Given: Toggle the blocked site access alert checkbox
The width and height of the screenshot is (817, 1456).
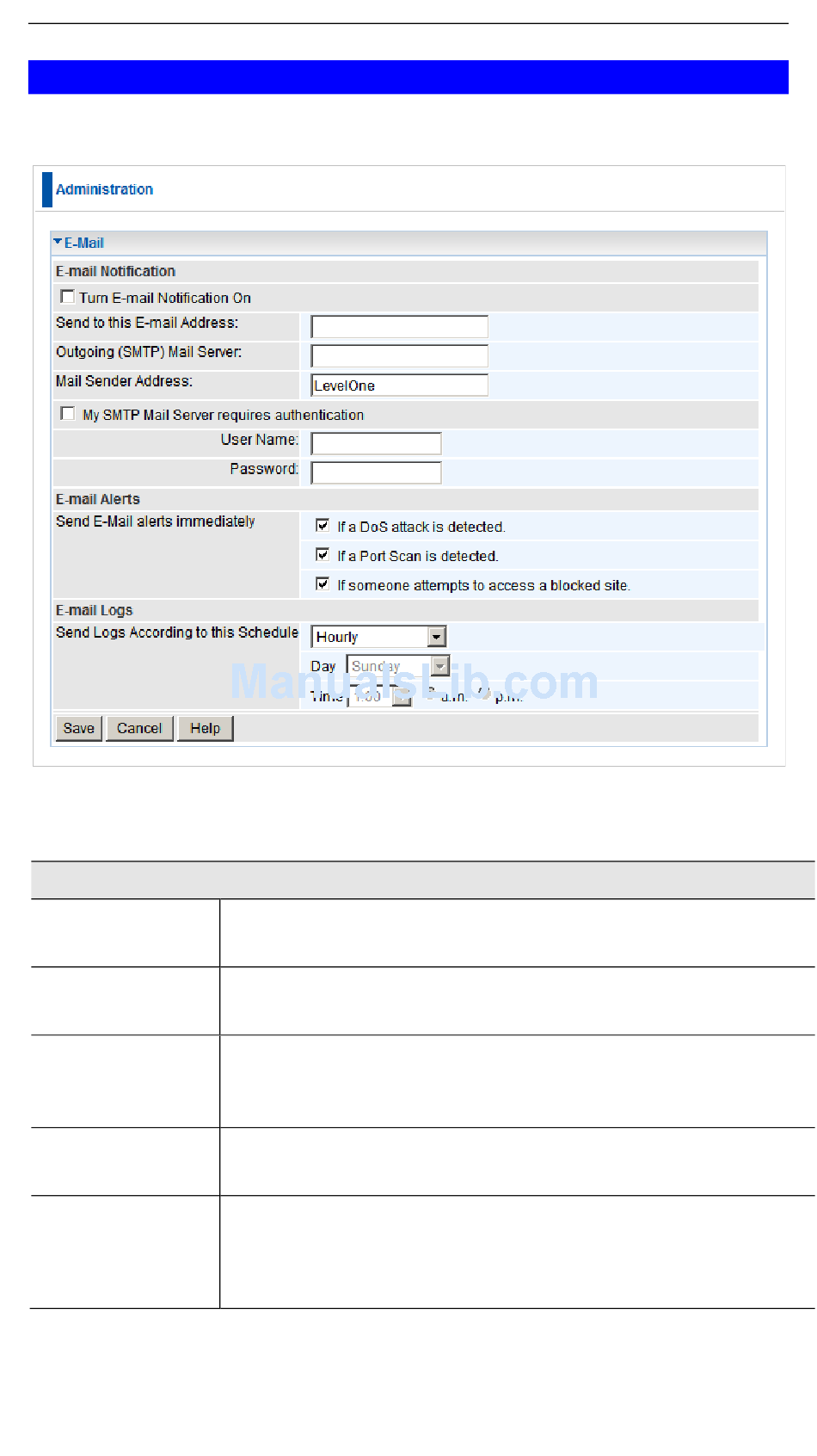Looking at the screenshot, I should tap(322, 584).
